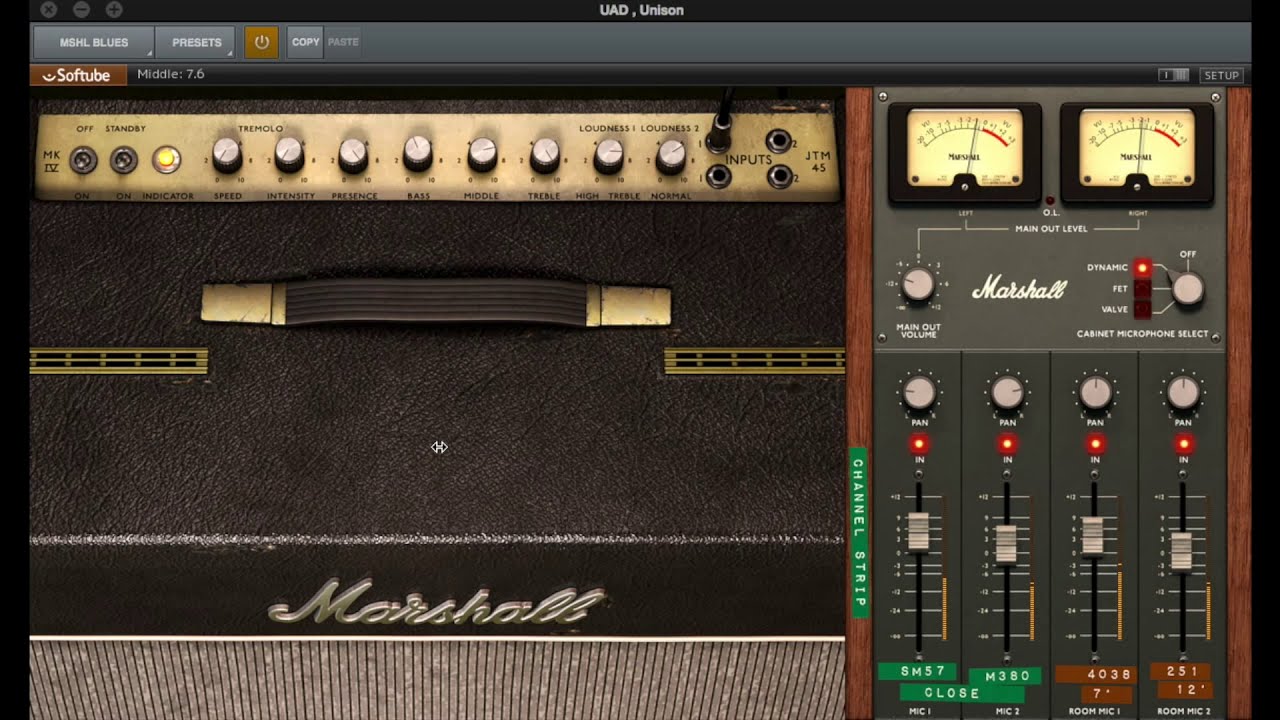Click the ROOM MIC 1 fader handle
Image resolution: width=1280 pixels, height=720 pixels.
point(1093,535)
